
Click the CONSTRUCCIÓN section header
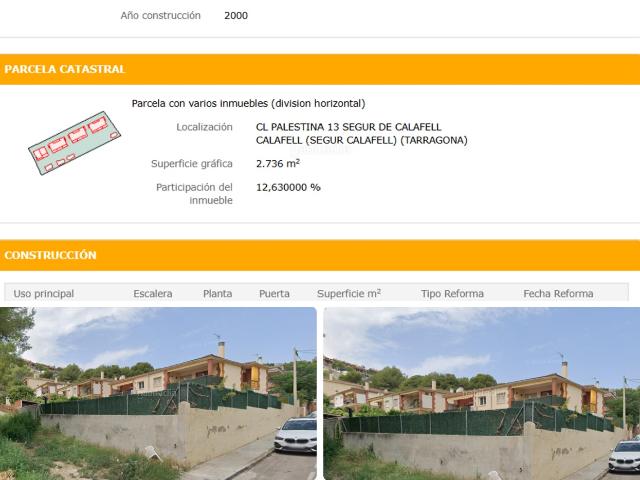click(x=320, y=255)
